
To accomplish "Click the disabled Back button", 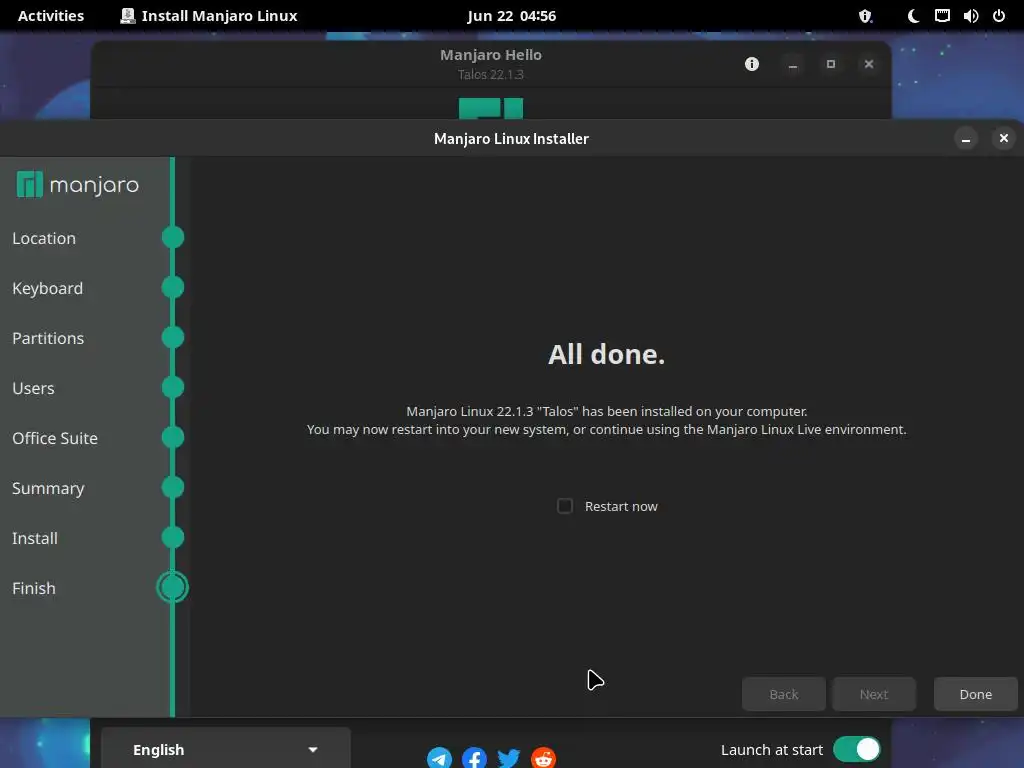I will (x=784, y=694).
